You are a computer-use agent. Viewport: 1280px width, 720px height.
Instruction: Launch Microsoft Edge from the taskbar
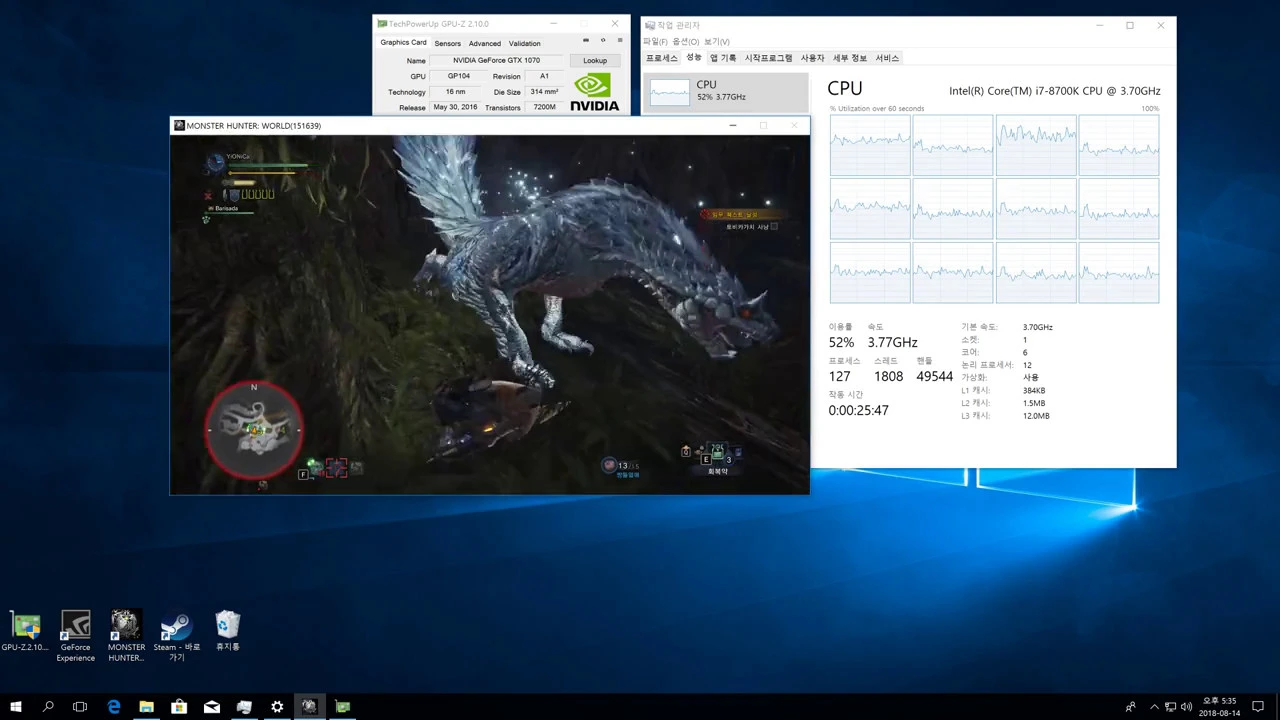point(114,707)
